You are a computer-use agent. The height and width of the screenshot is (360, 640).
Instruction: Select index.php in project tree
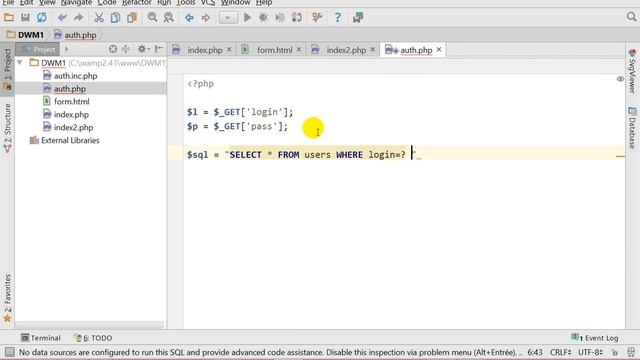click(66, 114)
